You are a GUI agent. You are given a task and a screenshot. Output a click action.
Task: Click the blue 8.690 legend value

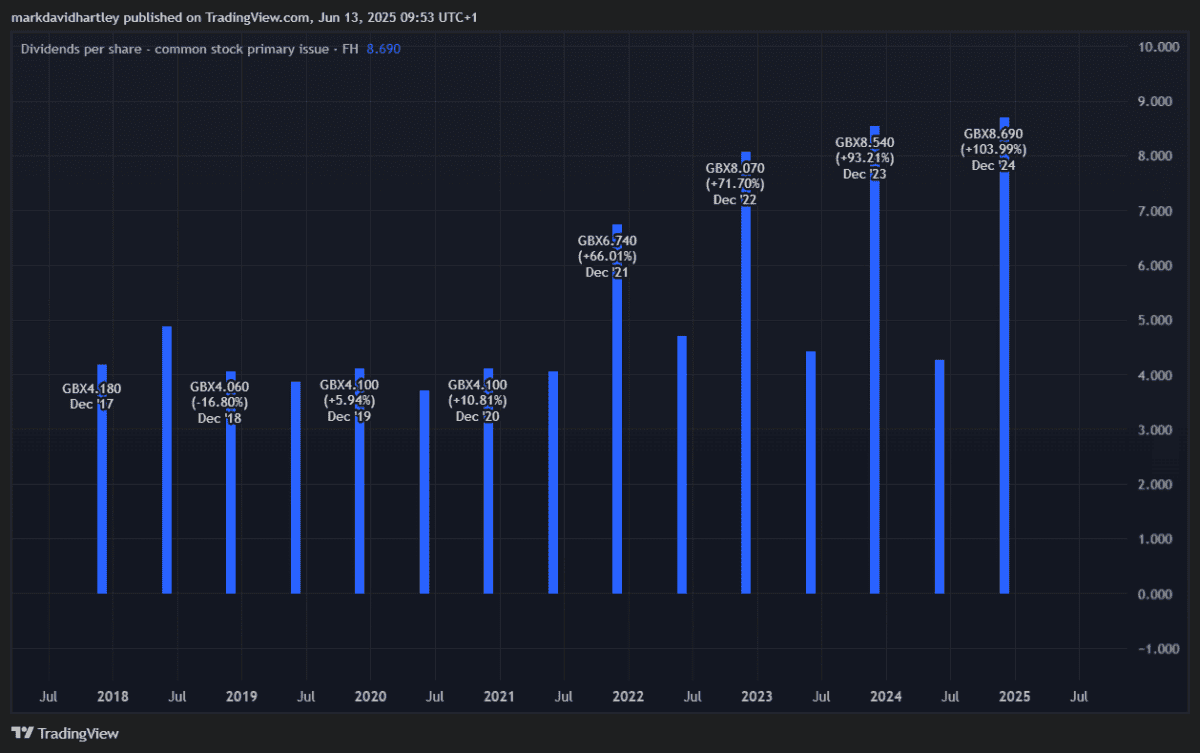point(383,48)
